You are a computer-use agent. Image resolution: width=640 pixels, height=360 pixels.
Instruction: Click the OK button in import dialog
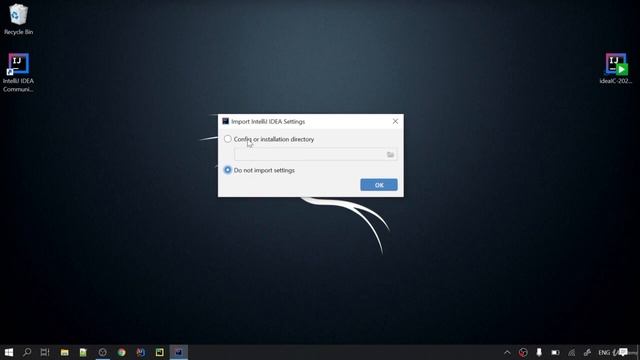pos(379,185)
